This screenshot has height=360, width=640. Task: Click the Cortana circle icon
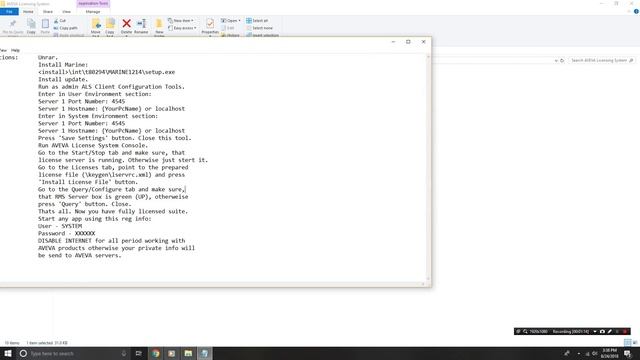[x=23, y=353]
